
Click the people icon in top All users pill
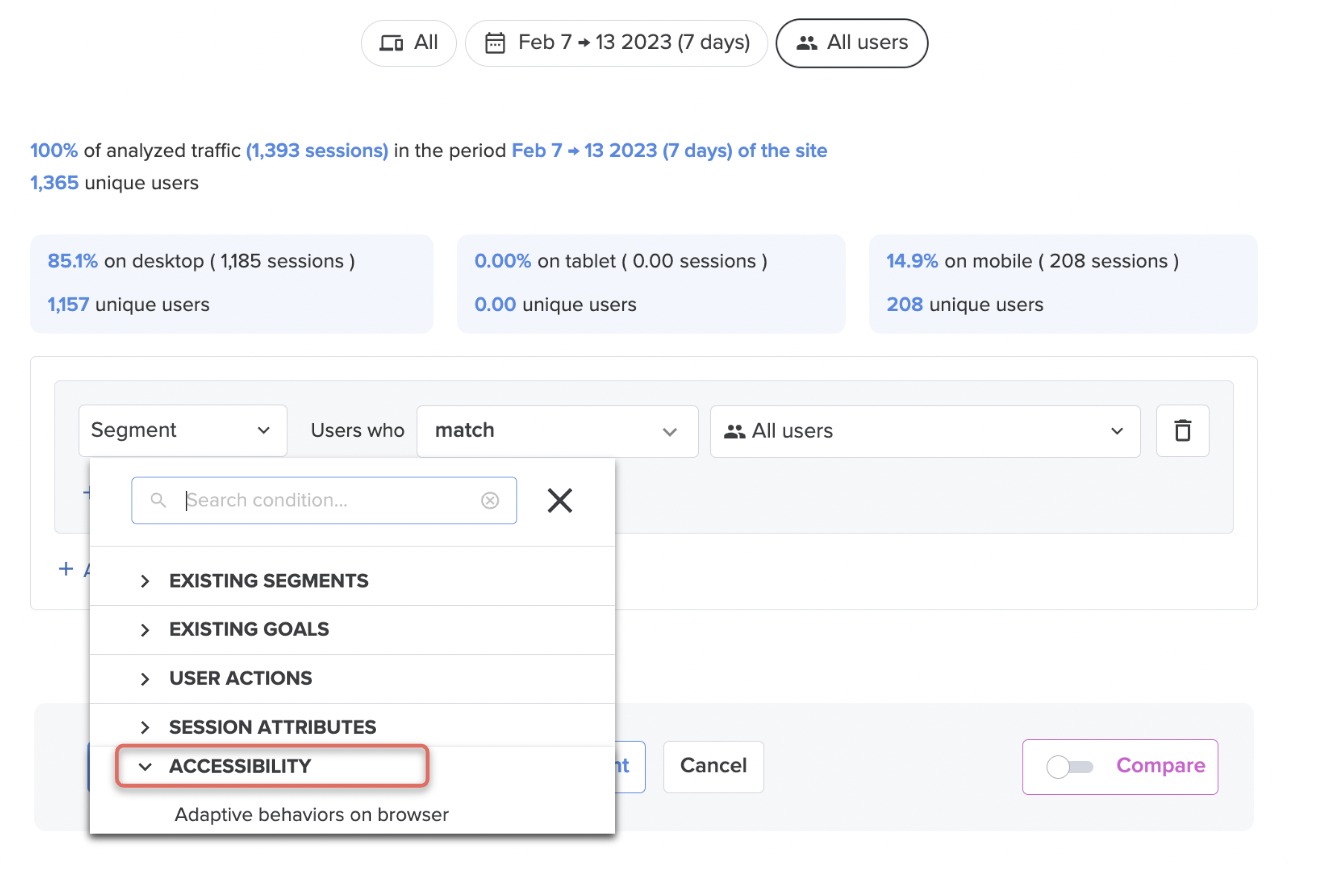click(806, 43)
